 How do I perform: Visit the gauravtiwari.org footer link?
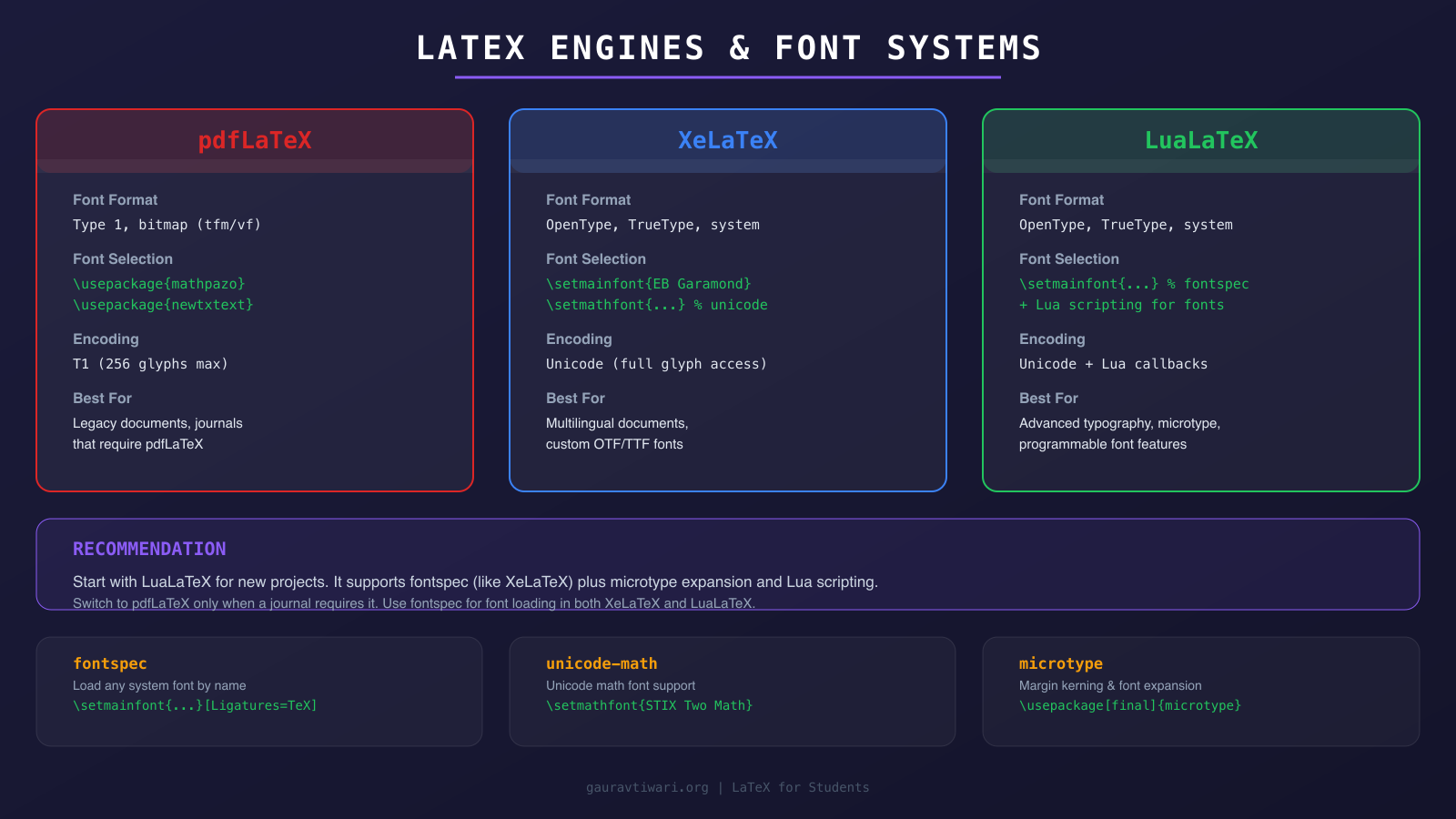coord(648,787)
